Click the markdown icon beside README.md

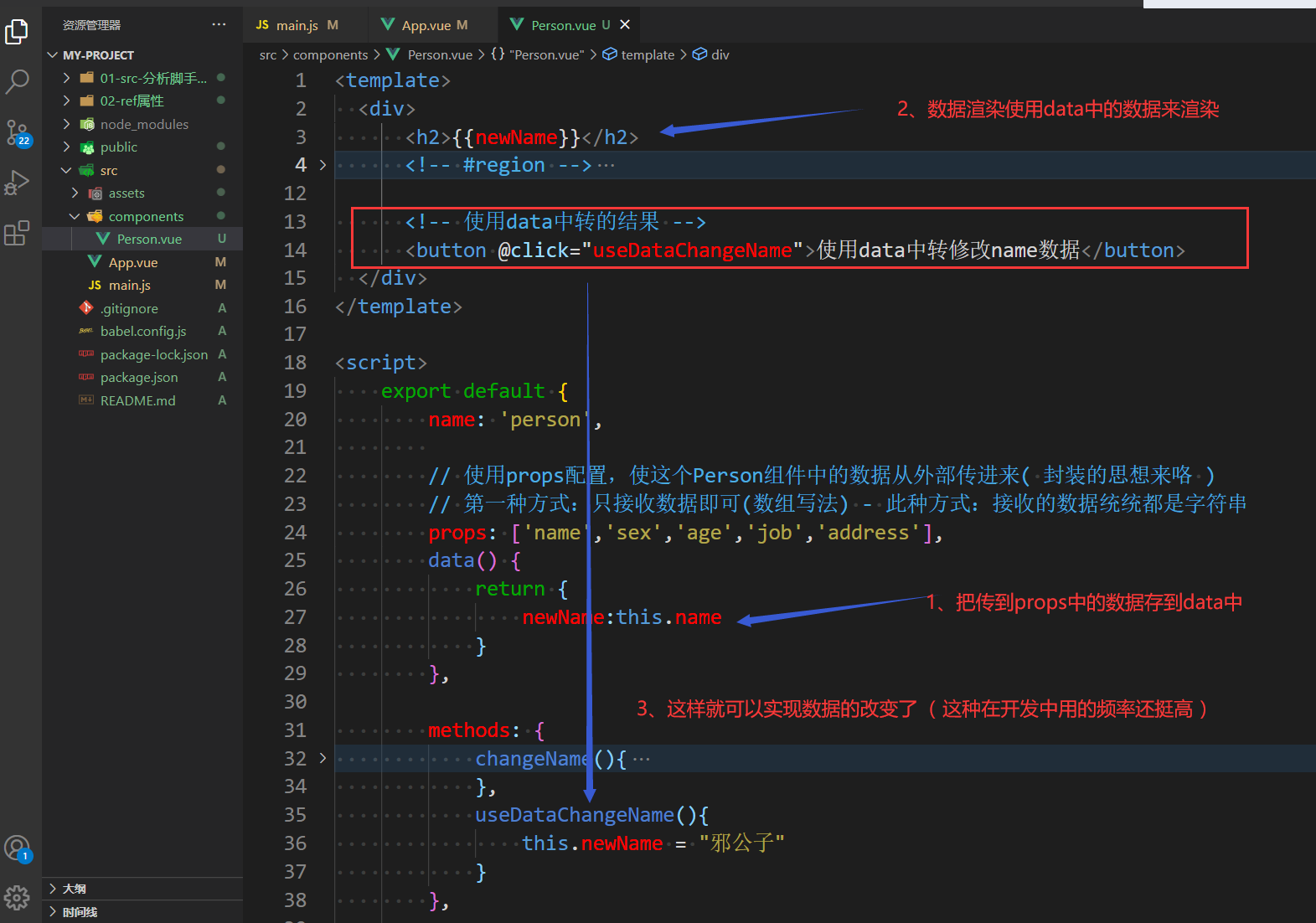click(86, 400)
